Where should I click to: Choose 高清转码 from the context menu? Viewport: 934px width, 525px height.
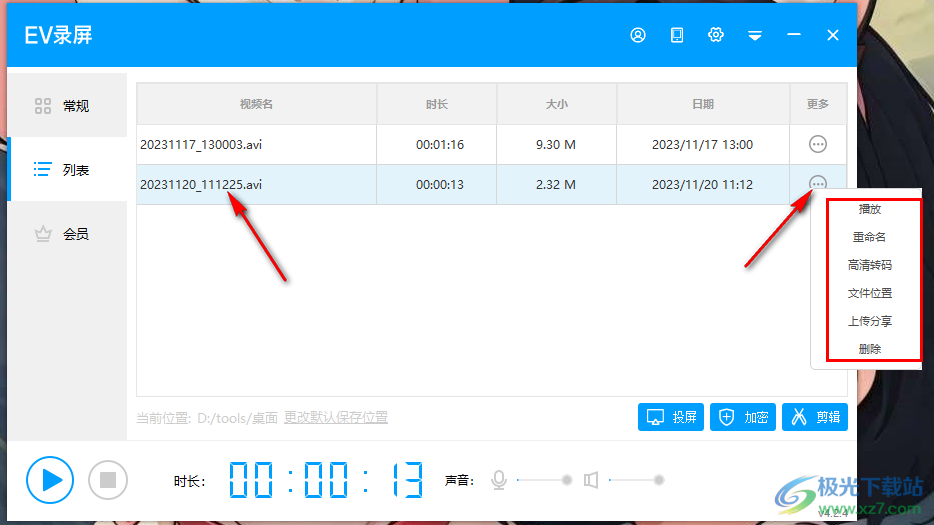tap(870, 265)
